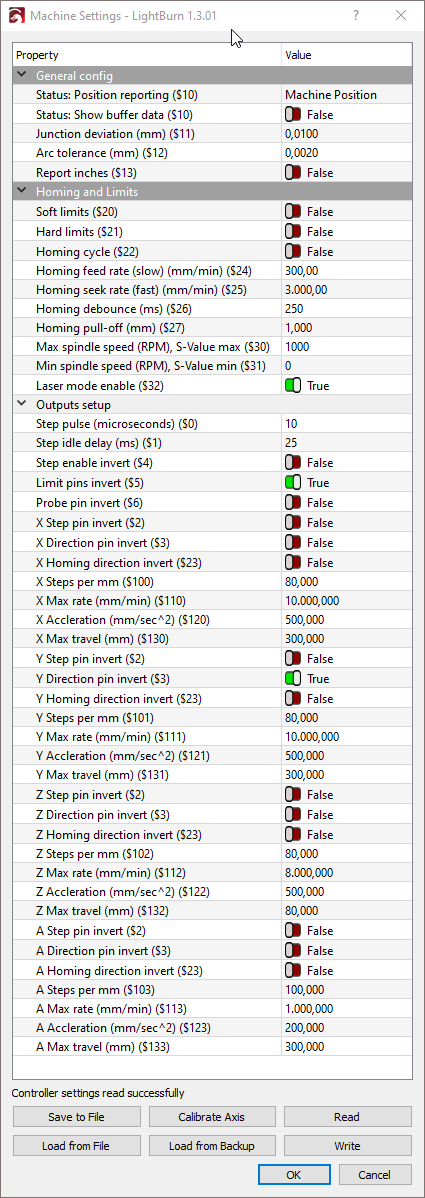This screenshot has height=1198, width=425.
Task: Click the Save to File button
Action: pos(77,1116)
